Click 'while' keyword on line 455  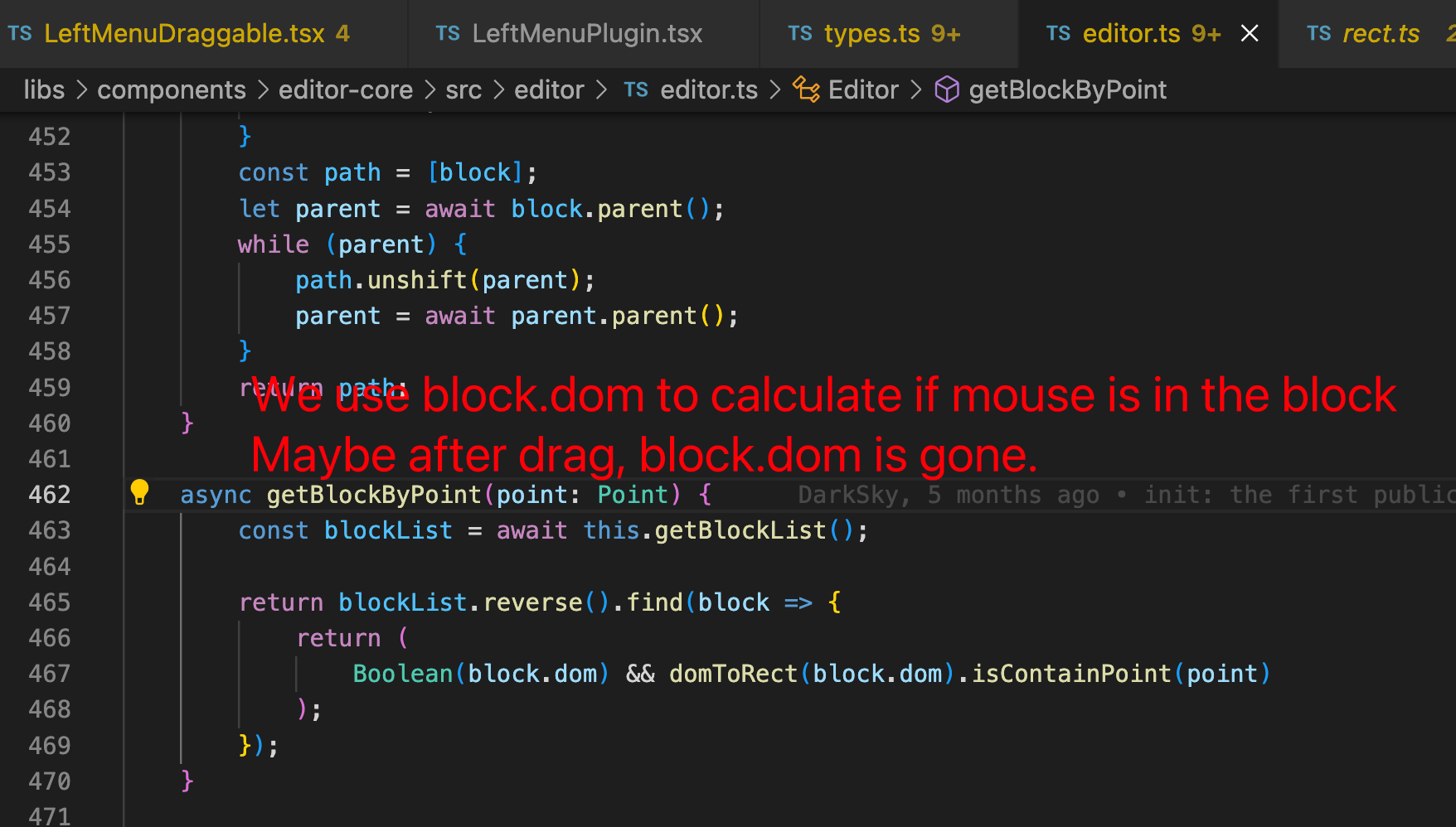pos(274,244)
